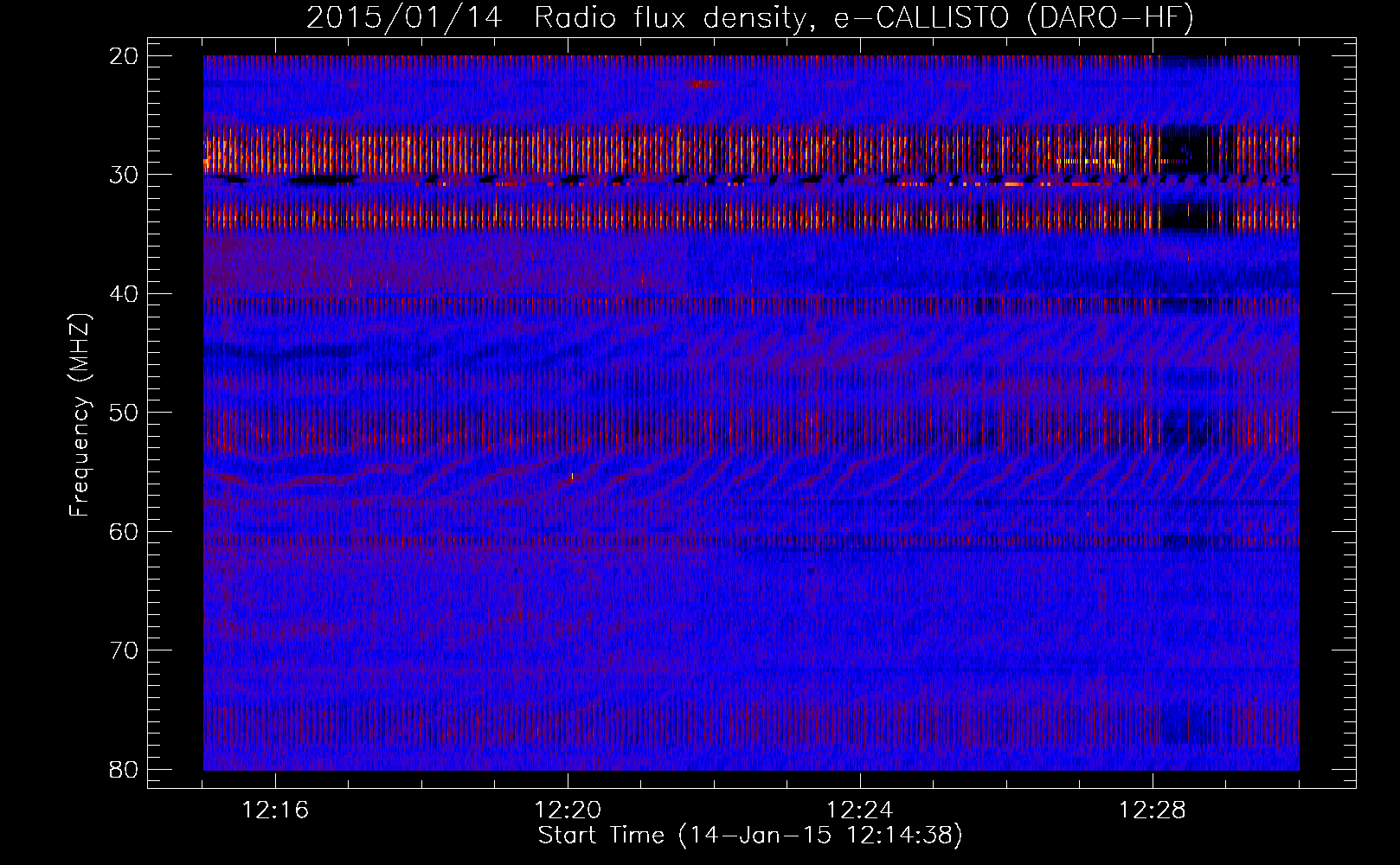The image size is (1400, 865).
Task: Click the frequency tick label '50'
Action: [x=125, y=413]
